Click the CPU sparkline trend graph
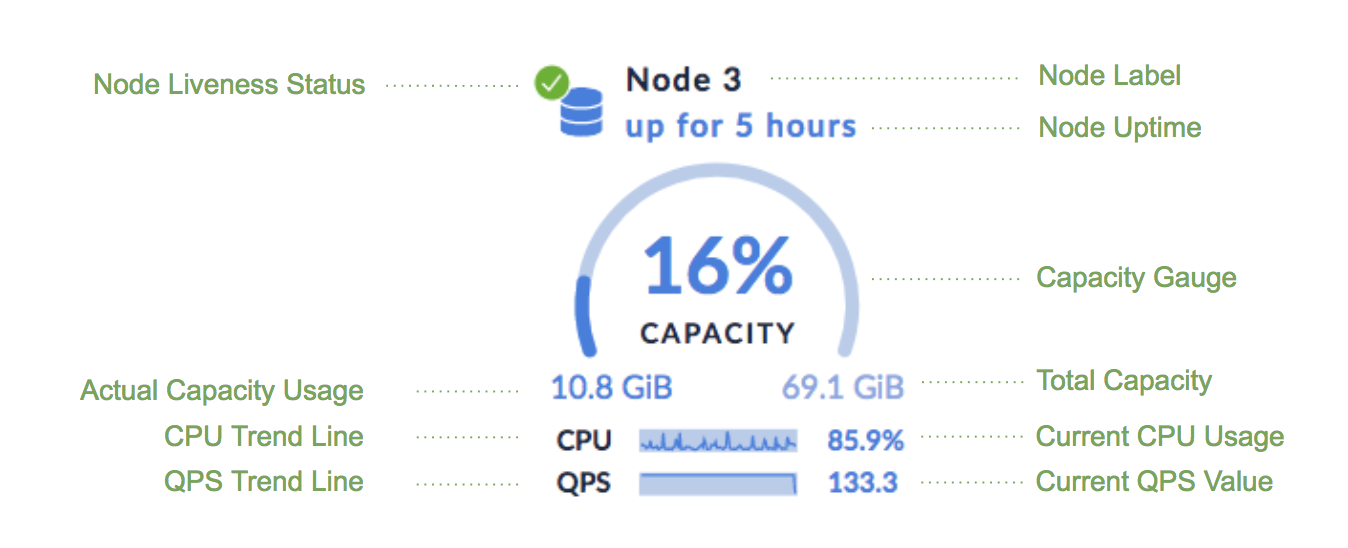 pos(718,440)
